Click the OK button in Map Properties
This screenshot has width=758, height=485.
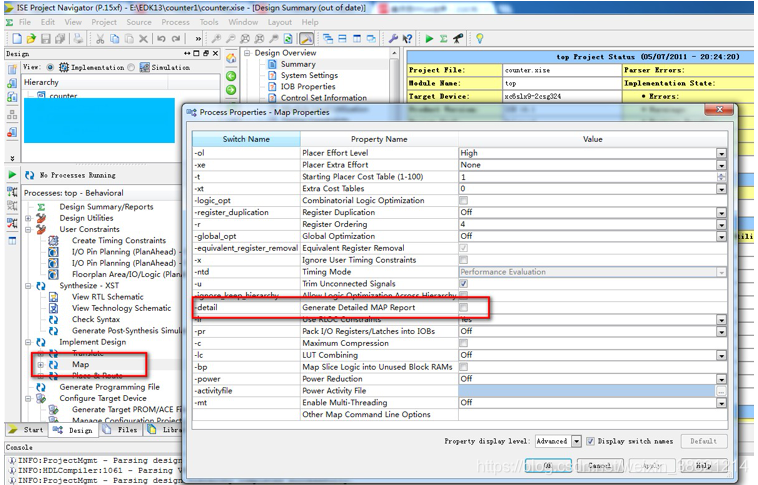click(x=548, y=466)
